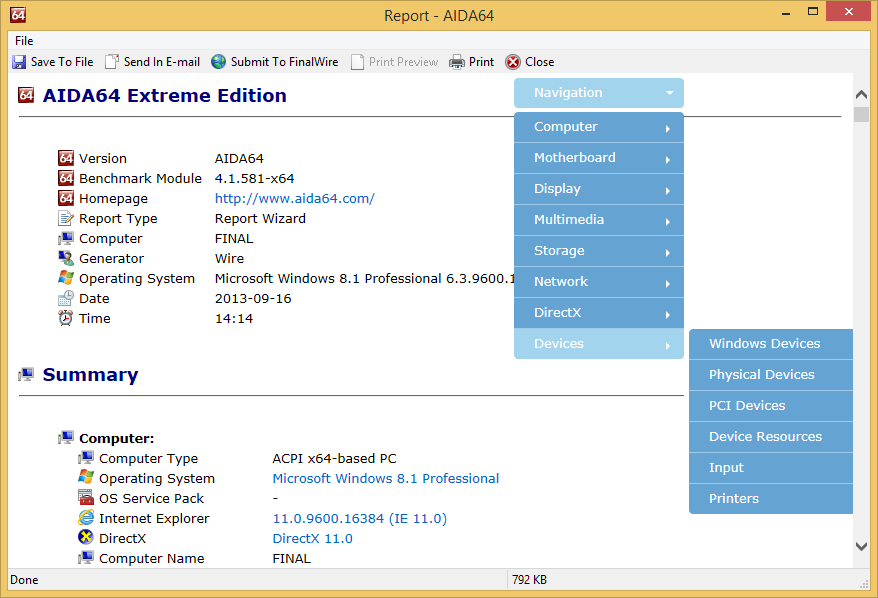Click the AIDA64 app icon in title bar
Screen dimensions: 878x598
(17, 15)
